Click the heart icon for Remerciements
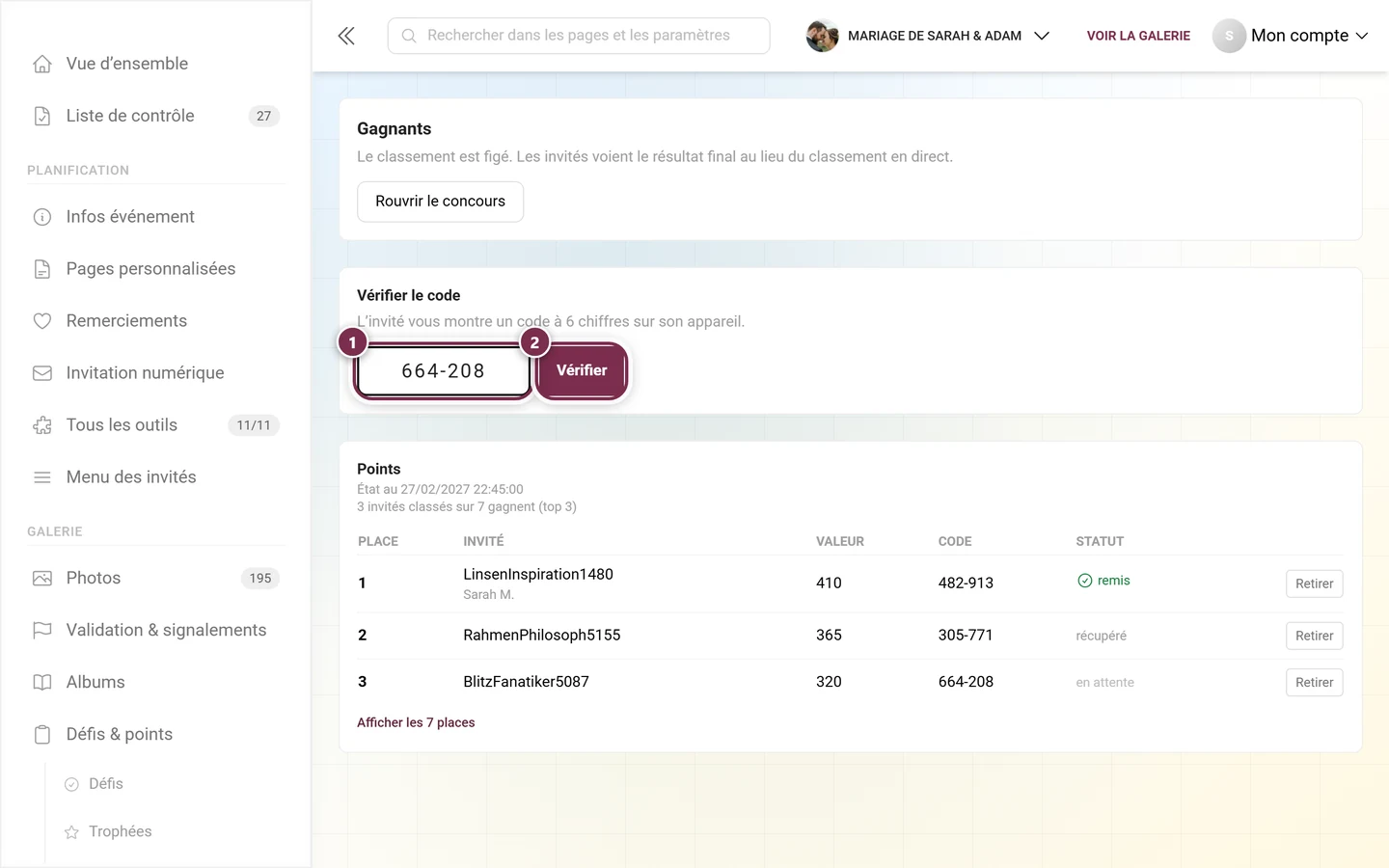Viewport: 1389px width, 868px height. [42, 321]
